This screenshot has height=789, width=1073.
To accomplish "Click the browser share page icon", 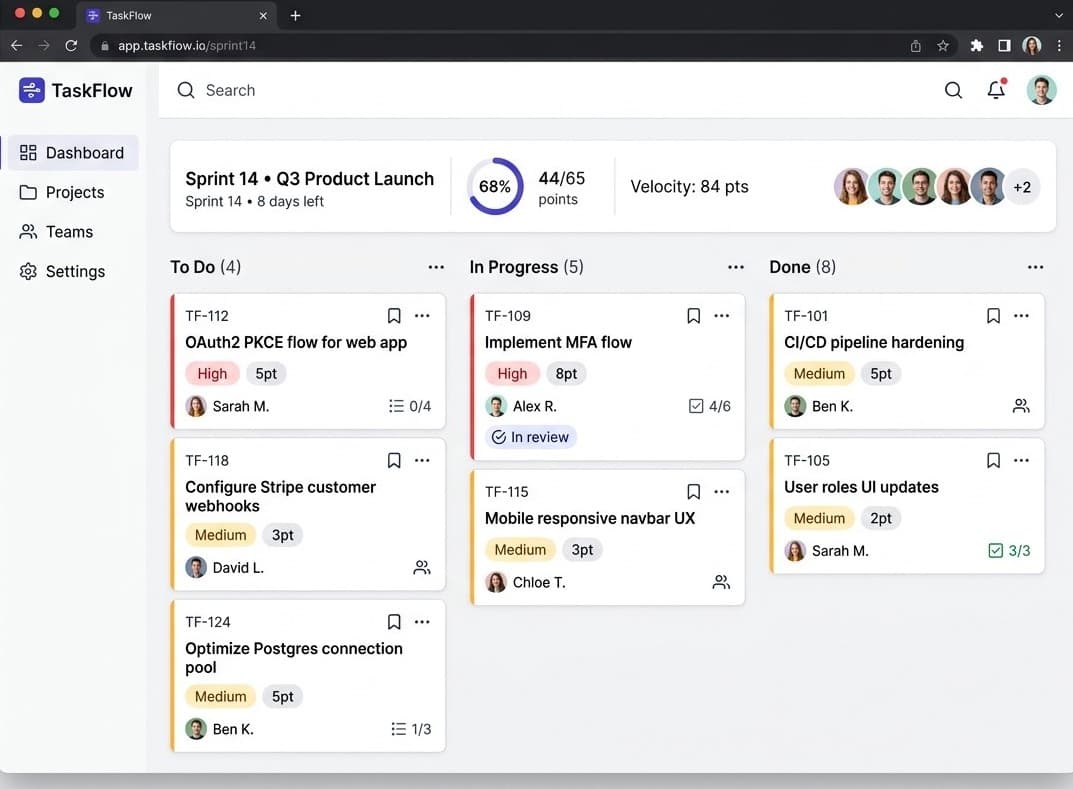I will (916, 46).
